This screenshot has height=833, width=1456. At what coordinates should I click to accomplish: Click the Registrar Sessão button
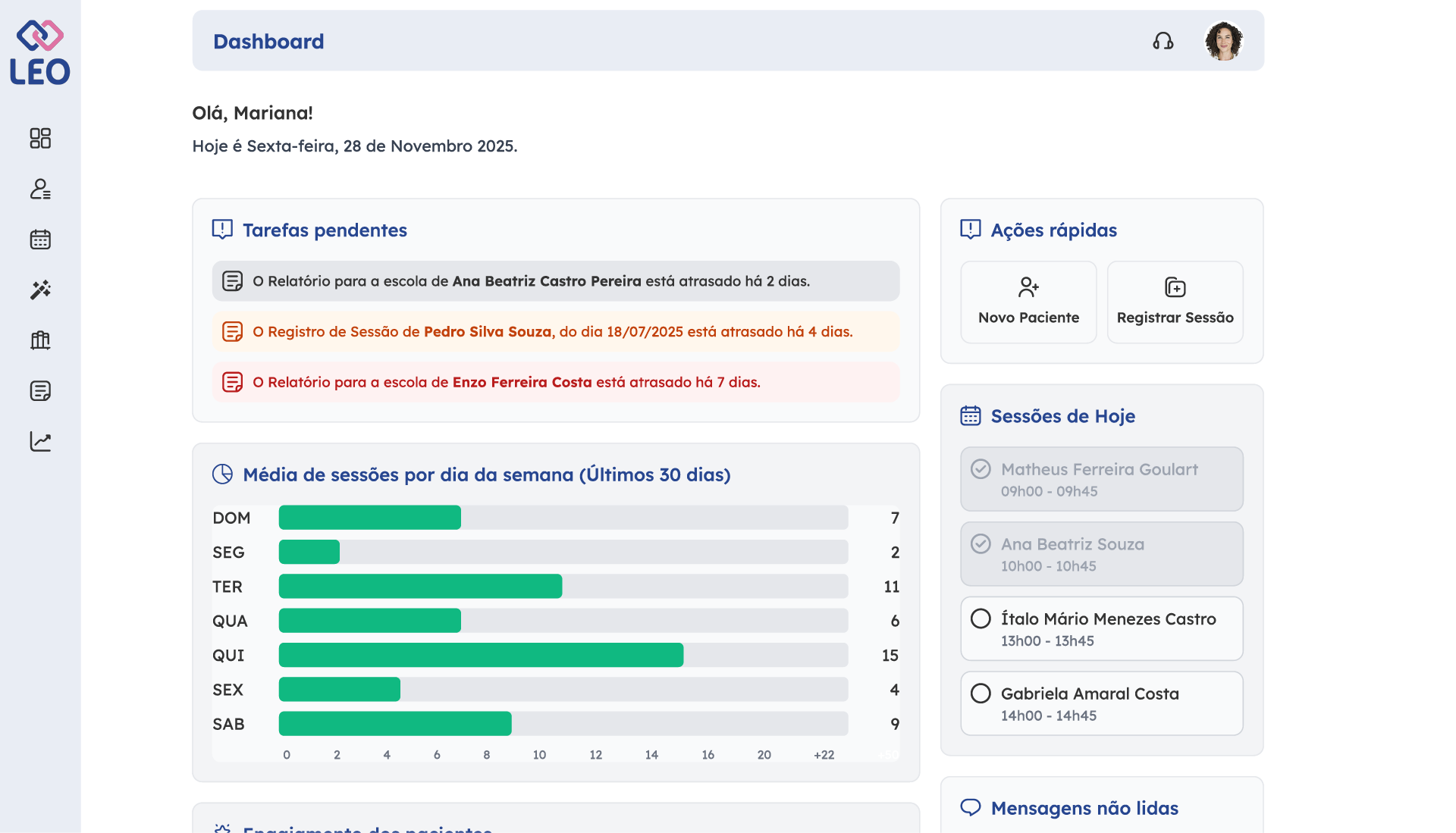coord(1175,302)
